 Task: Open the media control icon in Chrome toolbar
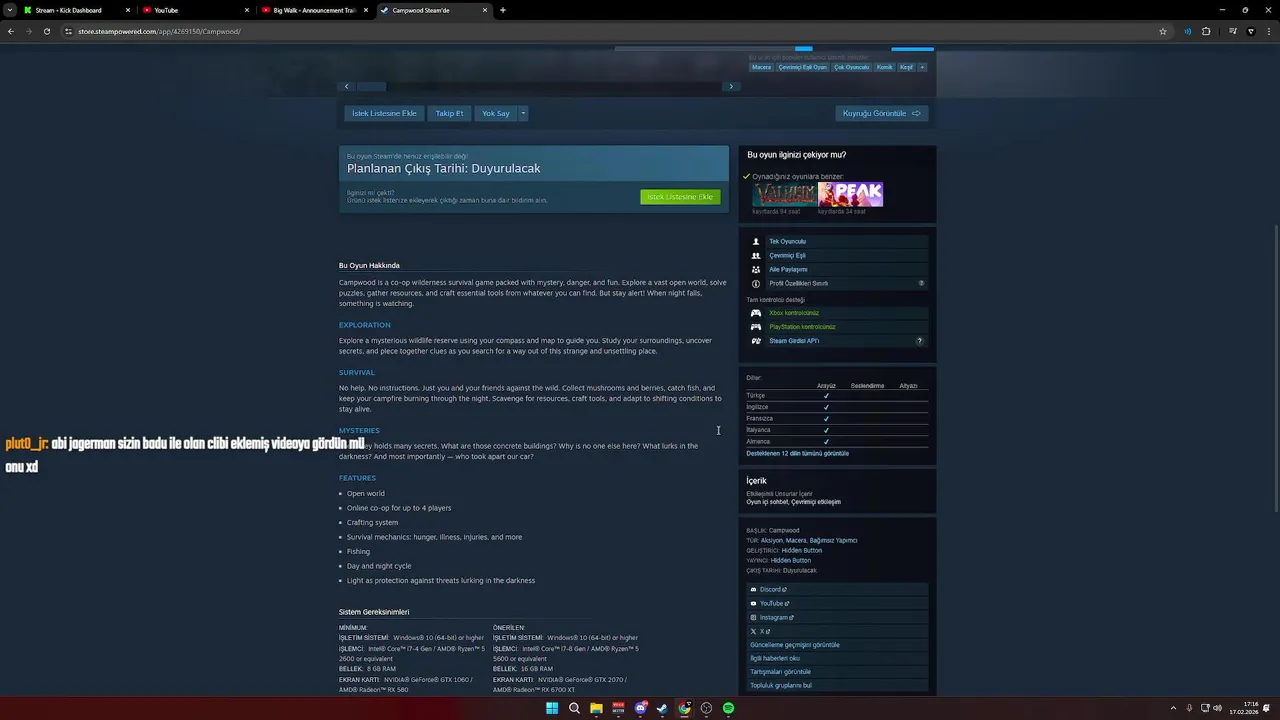(x=1233, y=31)
